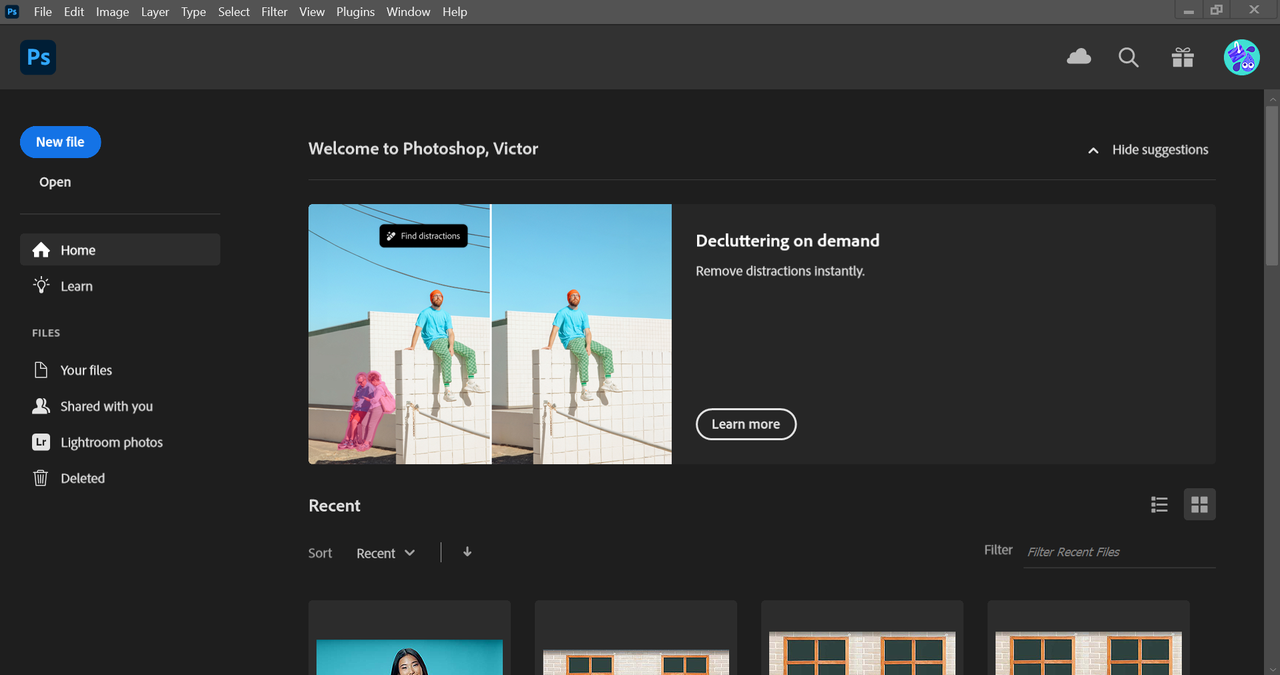Image resolution: width=1280 pixels, height=675 pixels.
Task: Click the Lightroom Lr icon
Action: (41, 442)
